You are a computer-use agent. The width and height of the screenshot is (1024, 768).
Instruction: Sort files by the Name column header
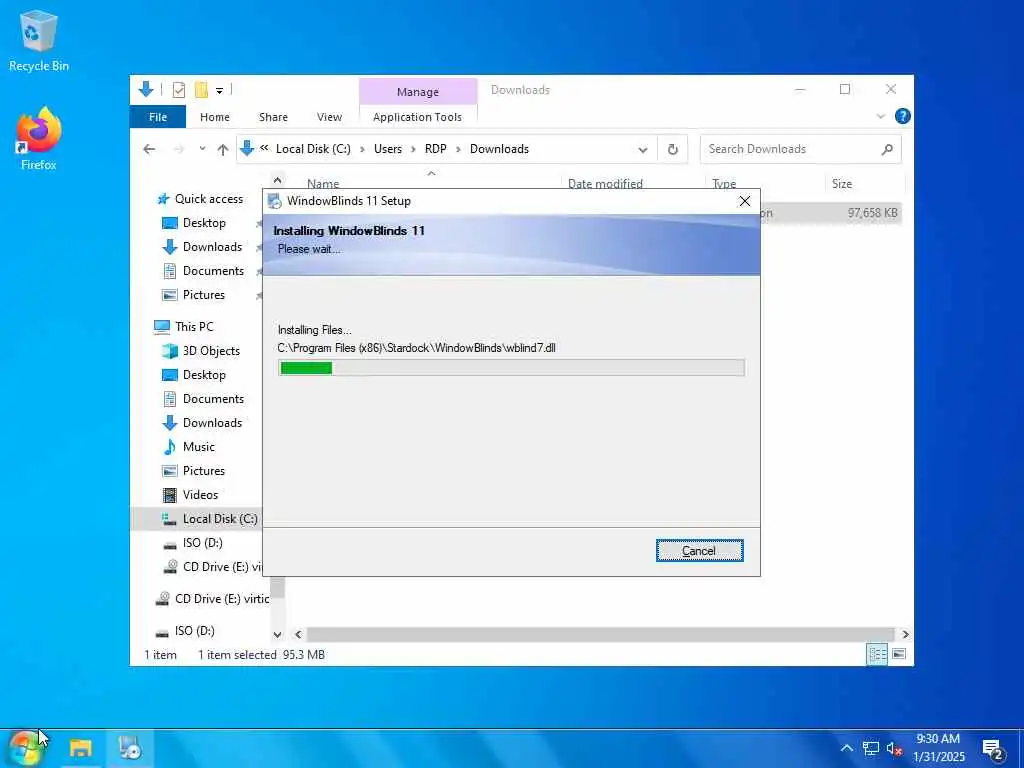(x=323, y=184)
